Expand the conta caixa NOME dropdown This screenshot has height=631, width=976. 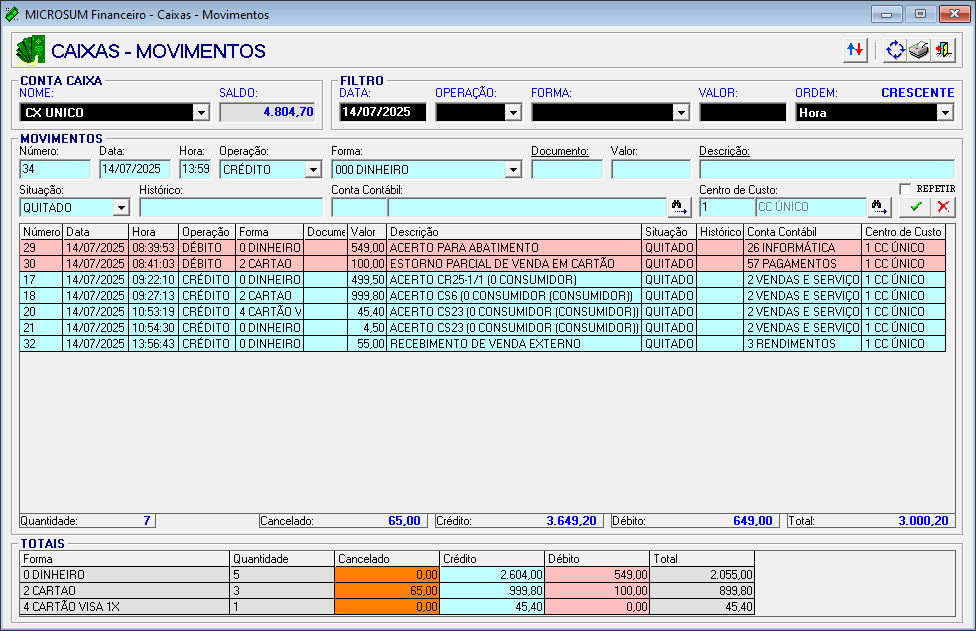201,113
